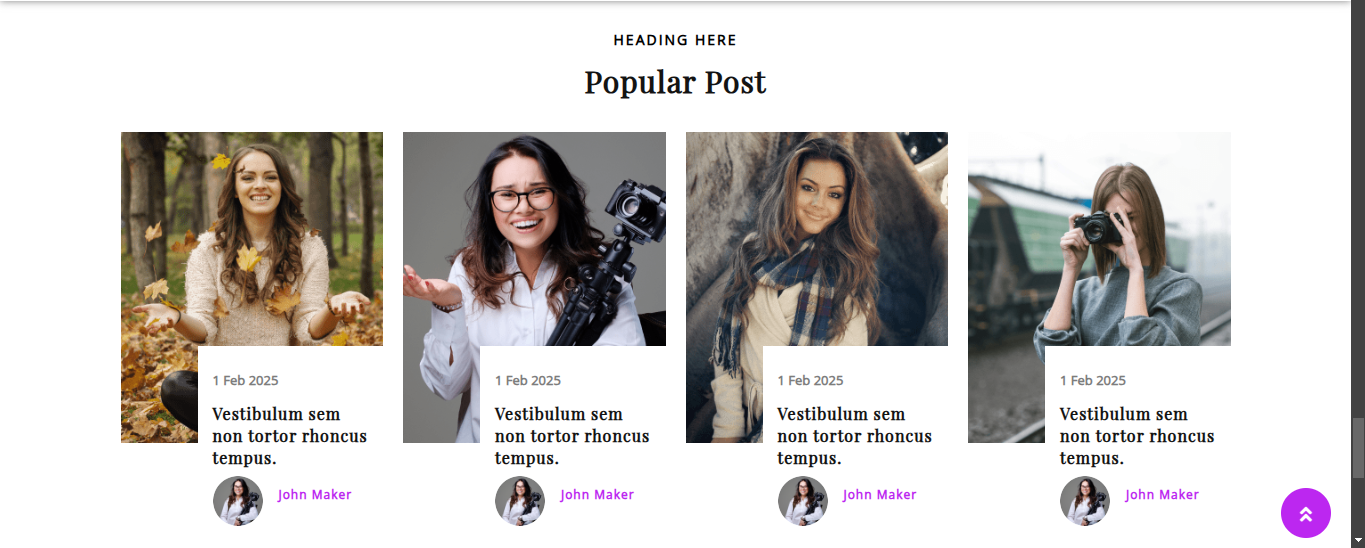Open second post's Vestibulum sem title
The image size is (1365, 548).
(x=572, y=436)
